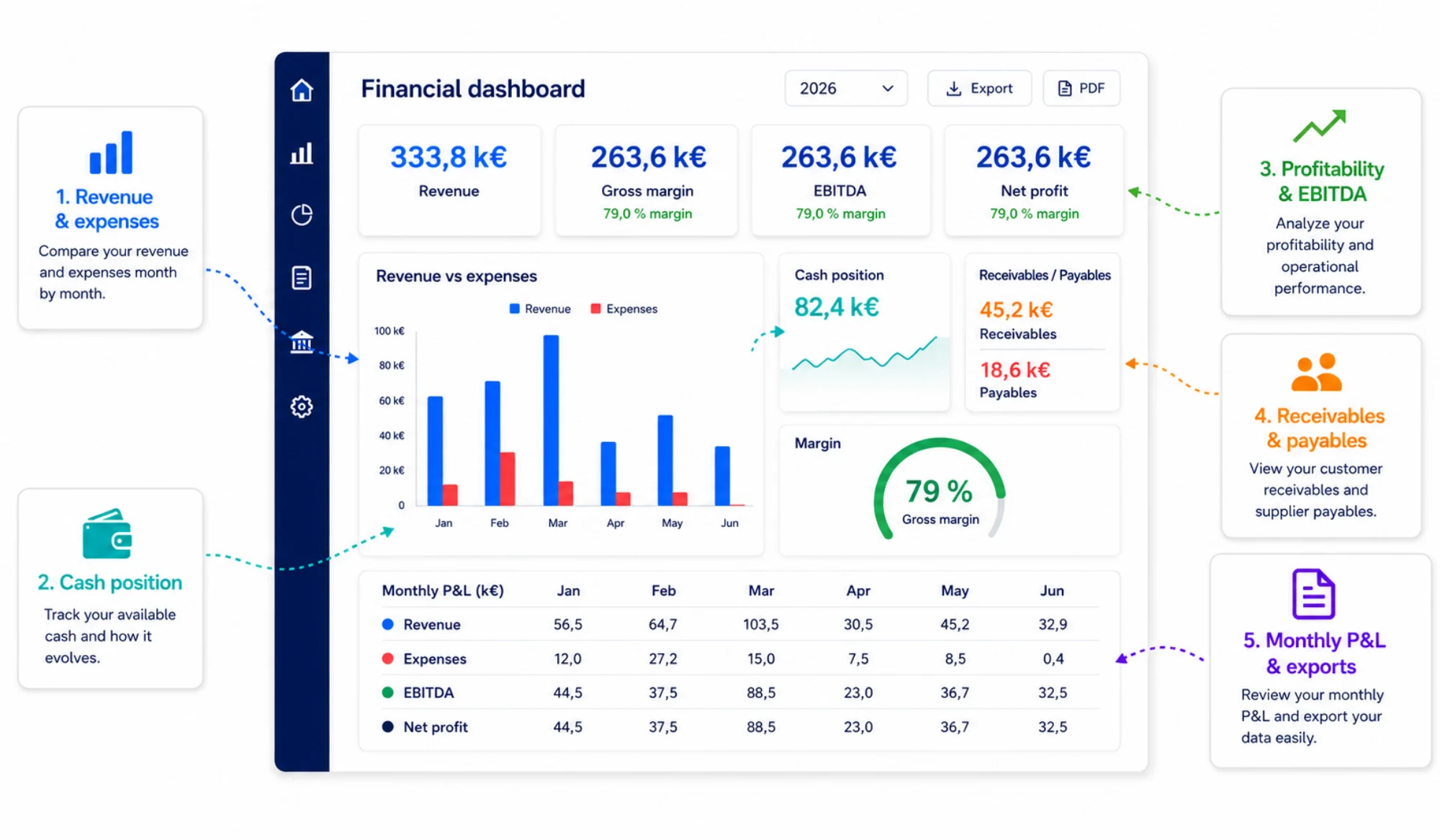Screen dimensions: 1440x840
Task: Click the 0,4 June expenses cell
Action: pos(1053,659)
